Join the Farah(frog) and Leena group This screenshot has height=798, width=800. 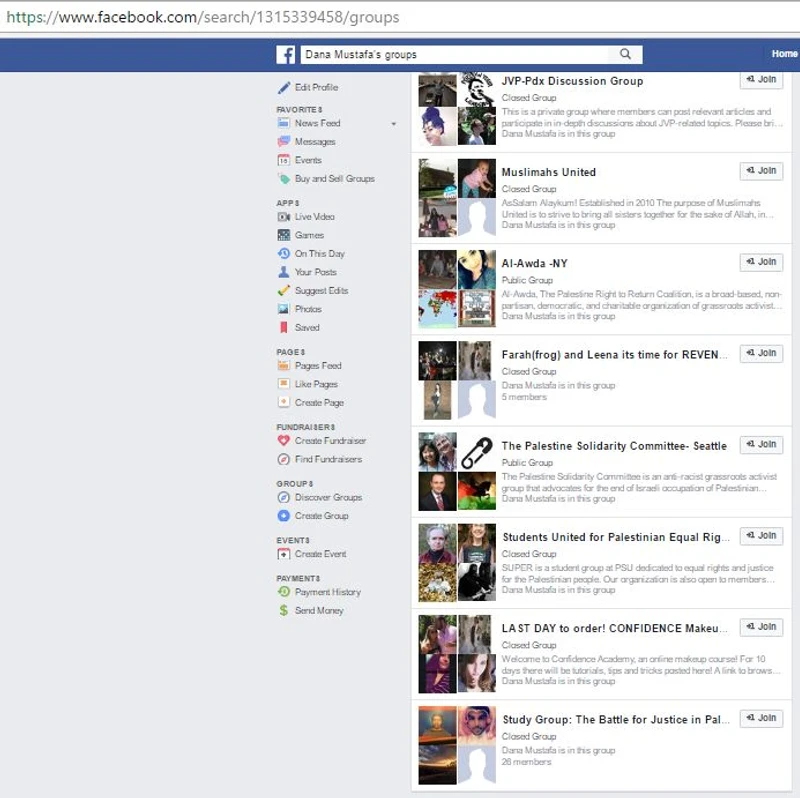[761, 353]
